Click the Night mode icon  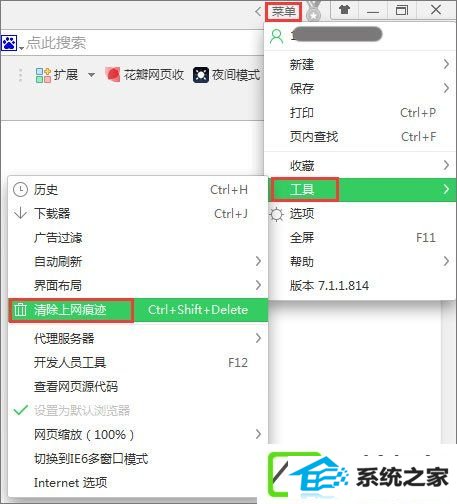201,75
